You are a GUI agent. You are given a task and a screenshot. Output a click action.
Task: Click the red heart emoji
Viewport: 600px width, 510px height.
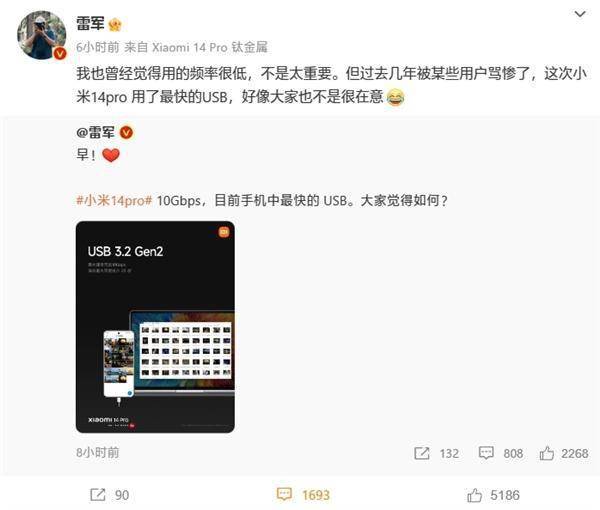click(x=111, y=155)
